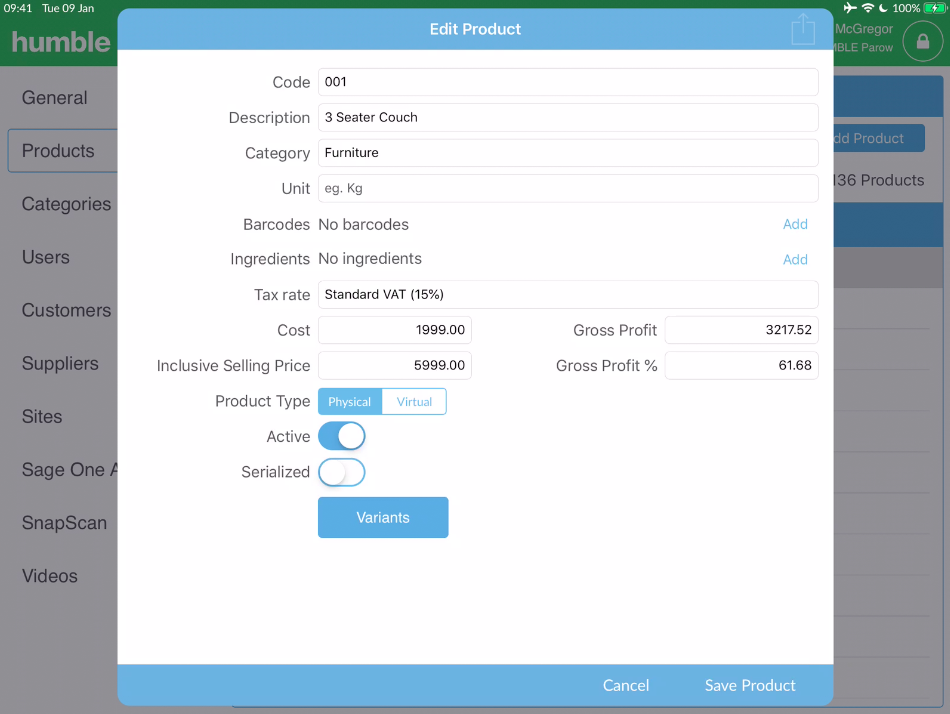
Task: Click the 09:41 clock in status bar
Action: pos(18,8)
